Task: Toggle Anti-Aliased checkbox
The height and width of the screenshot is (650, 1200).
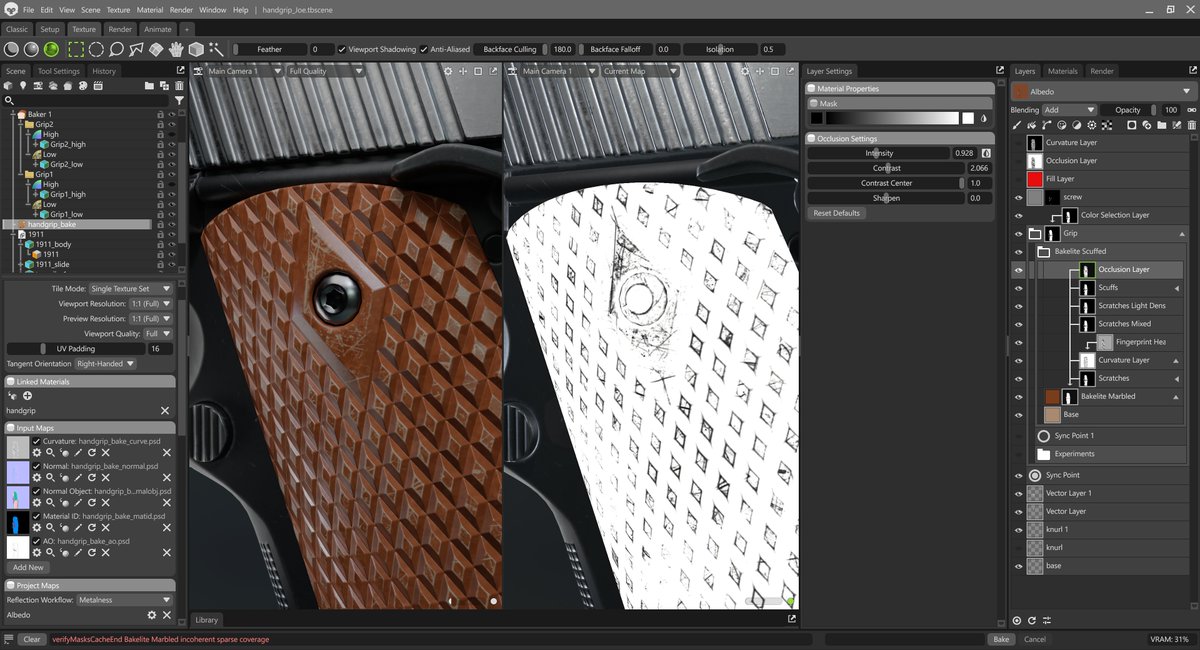Action: [424, 49]
